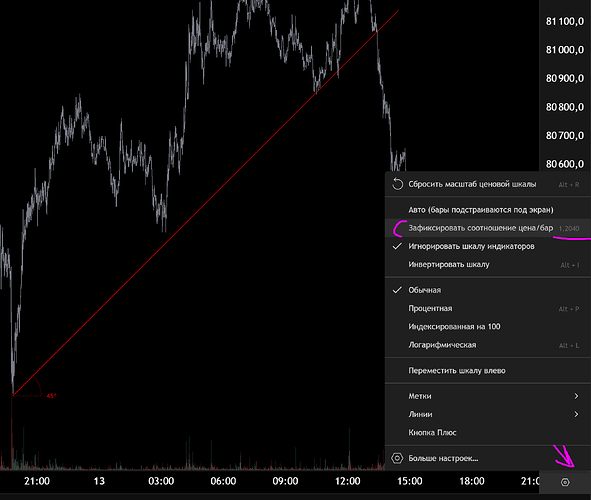Viewport: 591px width, 500px height.
Task: Click the 81 000,0 price axis label
Action: click(x=565, y=50)
